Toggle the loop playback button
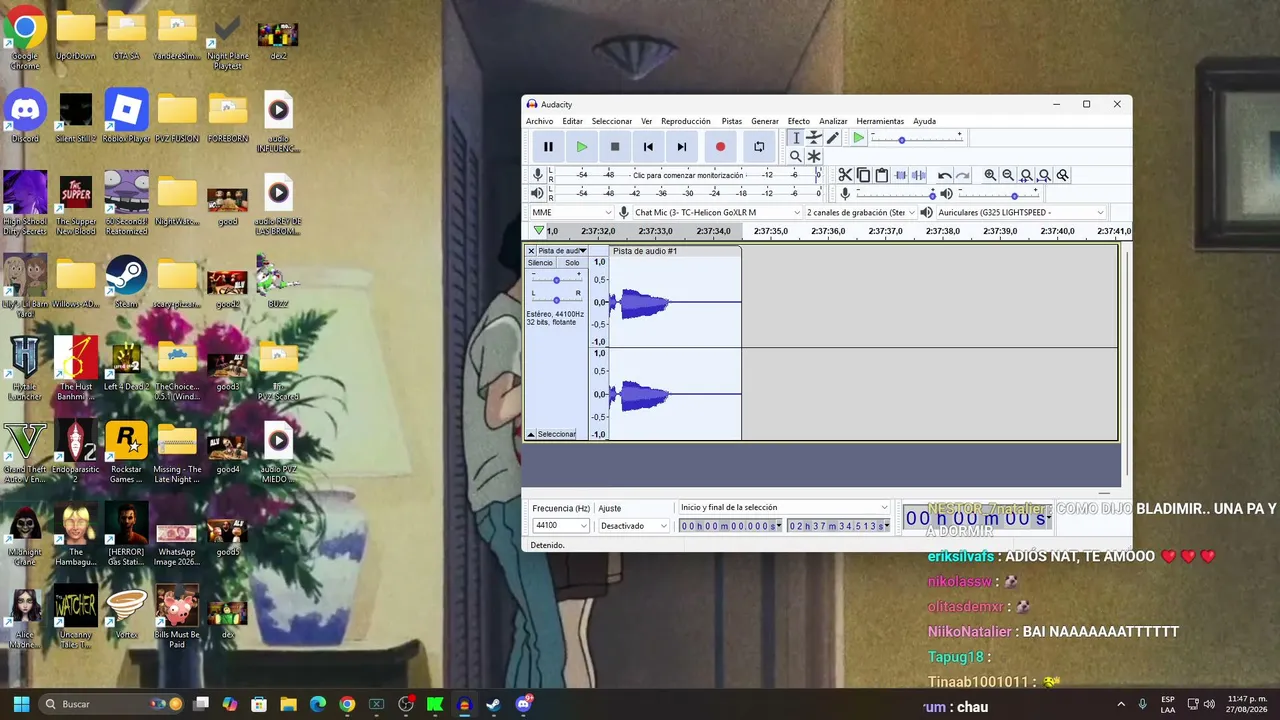1280x720 pixels. [x=759, y=147]
